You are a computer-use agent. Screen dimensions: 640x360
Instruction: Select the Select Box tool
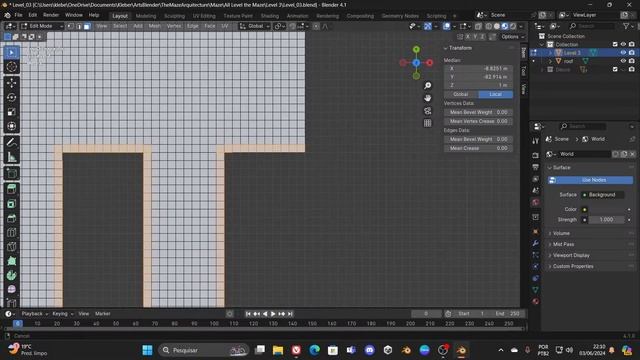11,53
